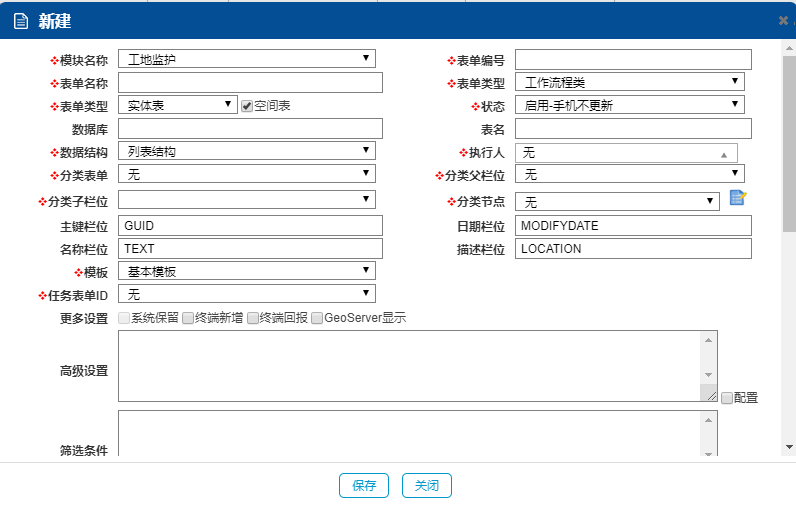This screenshot has width=796, height=505.
Task: Click the document icon beside 新建 title
Action: [20, 21]
